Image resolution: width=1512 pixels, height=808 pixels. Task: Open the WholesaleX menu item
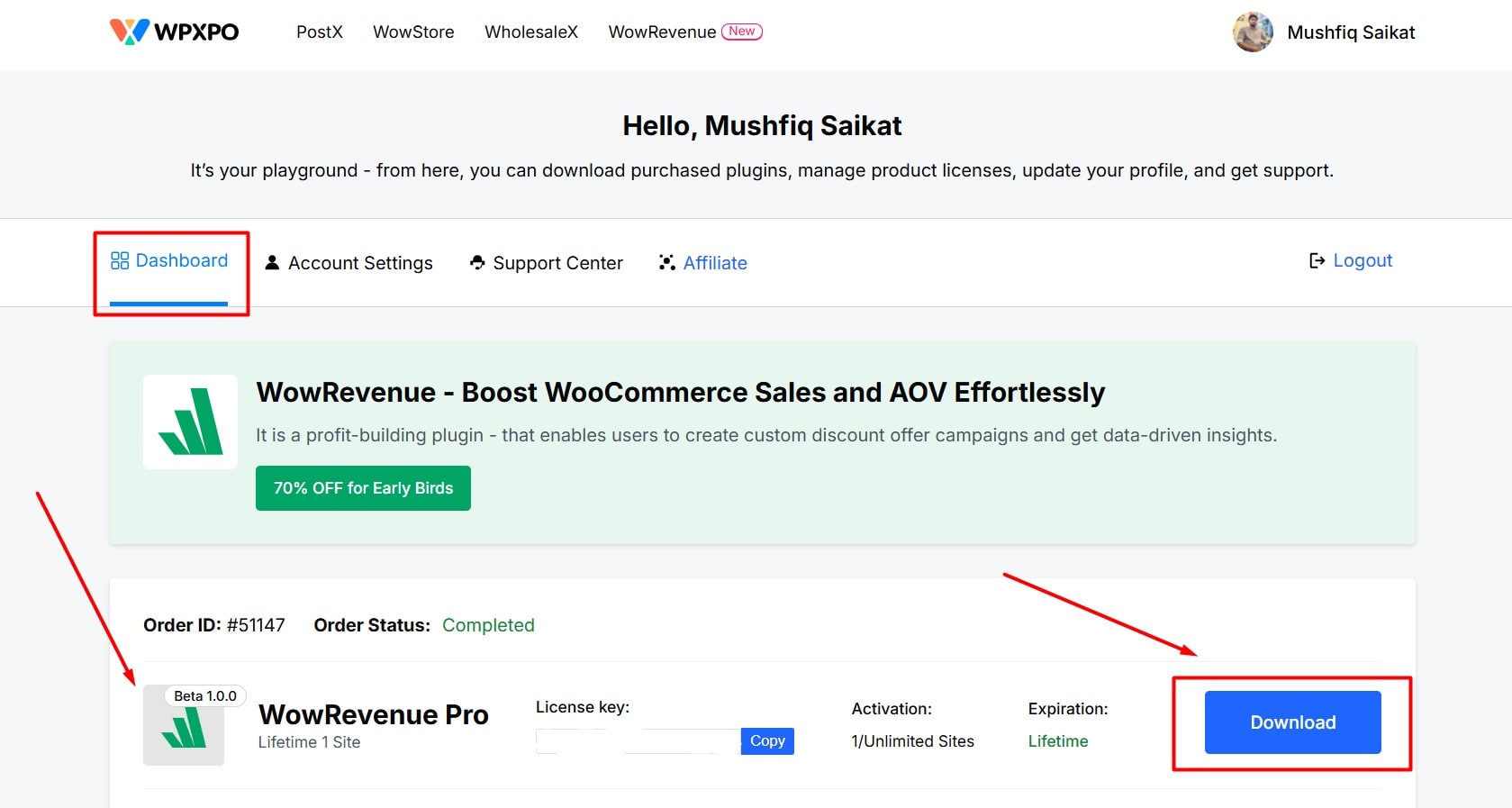[531, 32]
